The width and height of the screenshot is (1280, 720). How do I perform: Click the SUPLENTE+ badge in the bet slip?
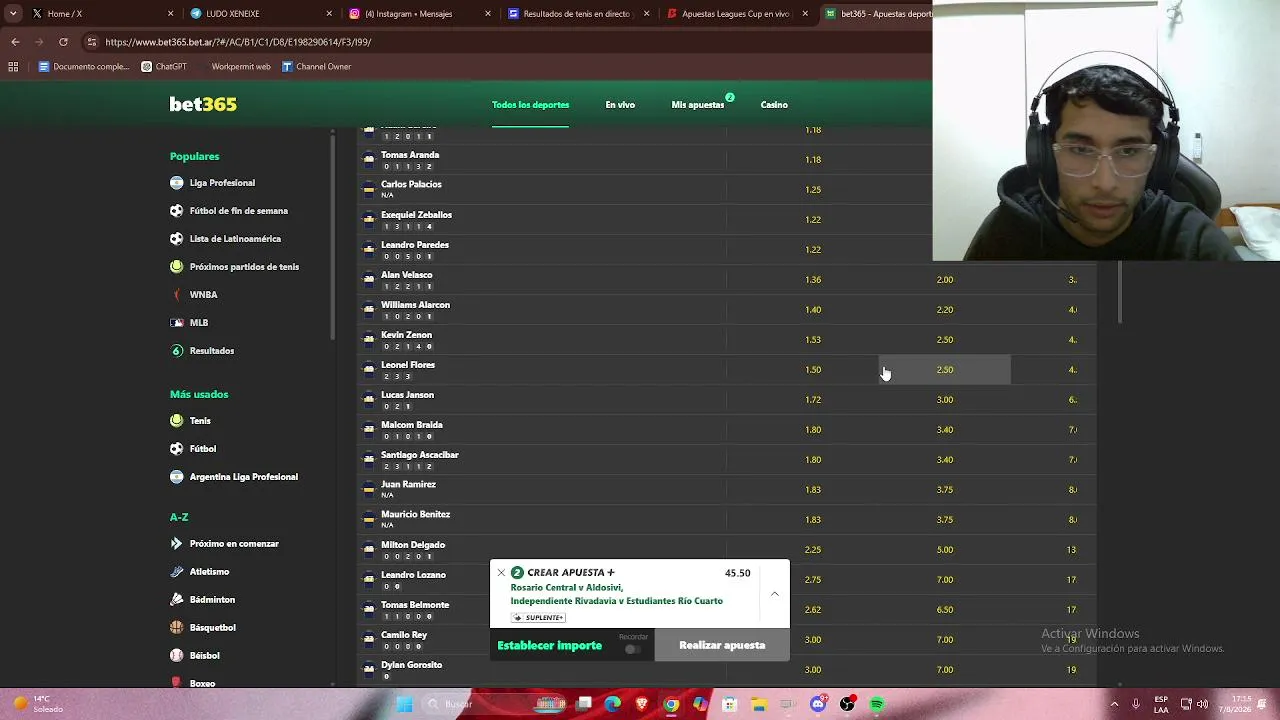coord(538,618)
